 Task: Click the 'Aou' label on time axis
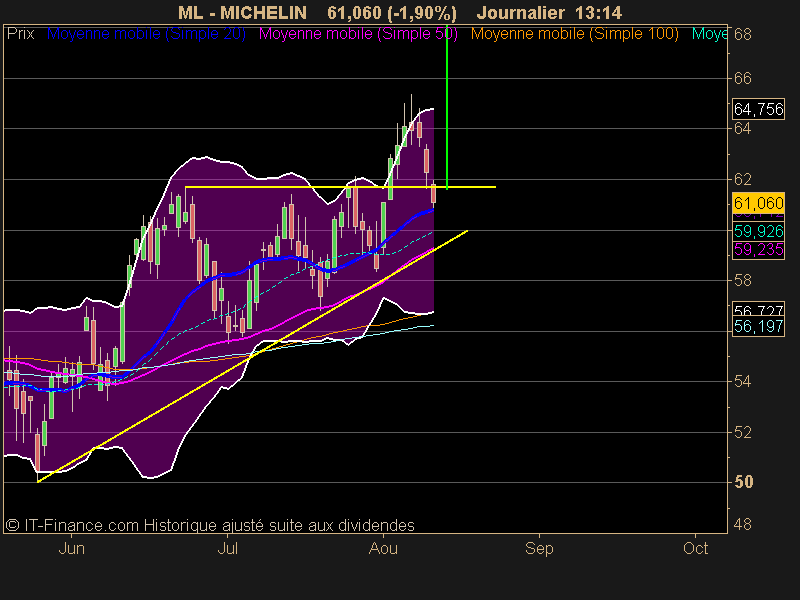click(383, 548)
